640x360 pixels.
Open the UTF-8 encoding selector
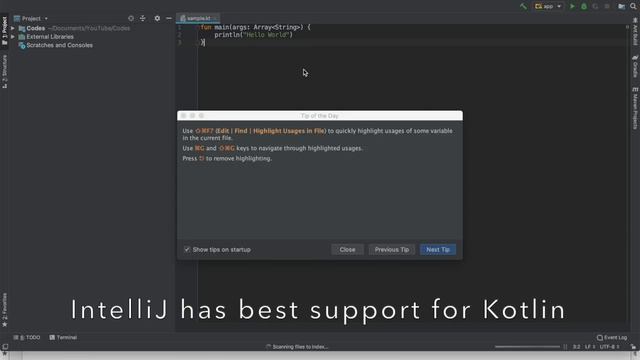(609, 347)
